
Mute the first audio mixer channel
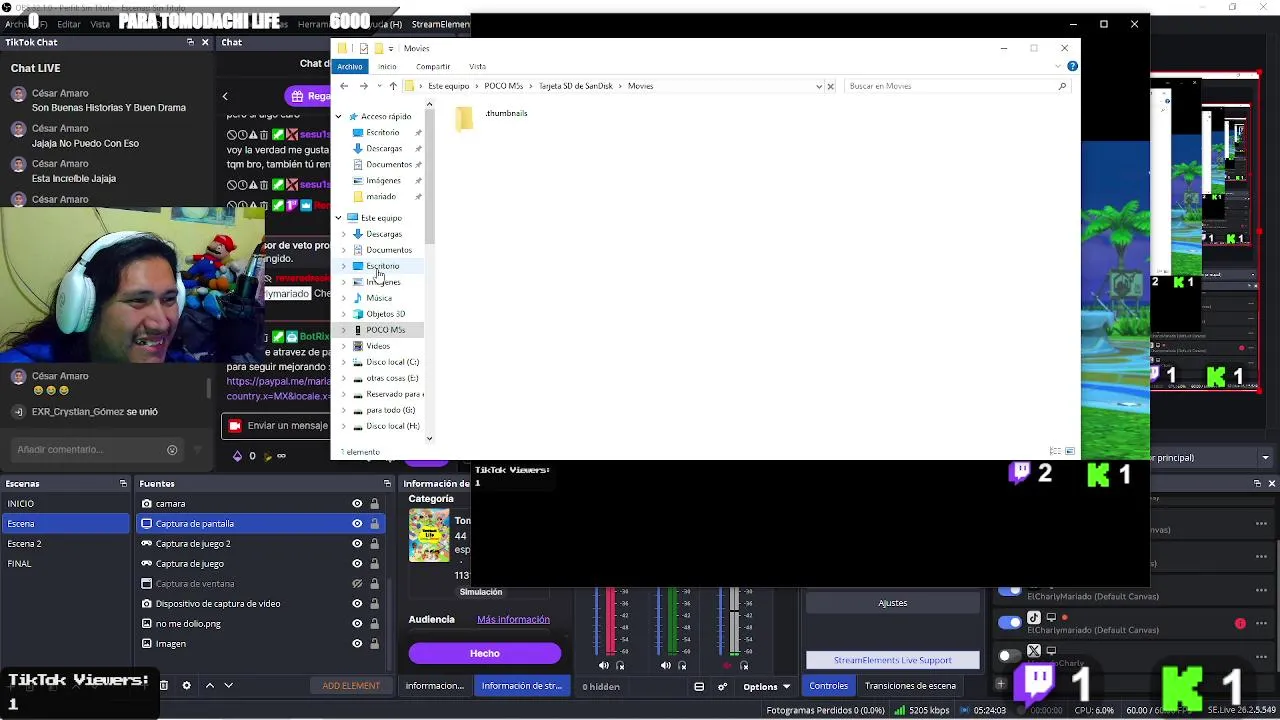coord(603,666)
